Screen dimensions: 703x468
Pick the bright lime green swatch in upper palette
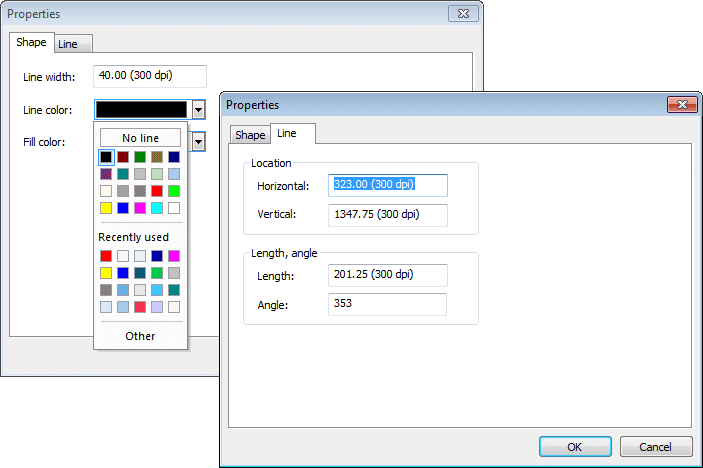point(174,191)
